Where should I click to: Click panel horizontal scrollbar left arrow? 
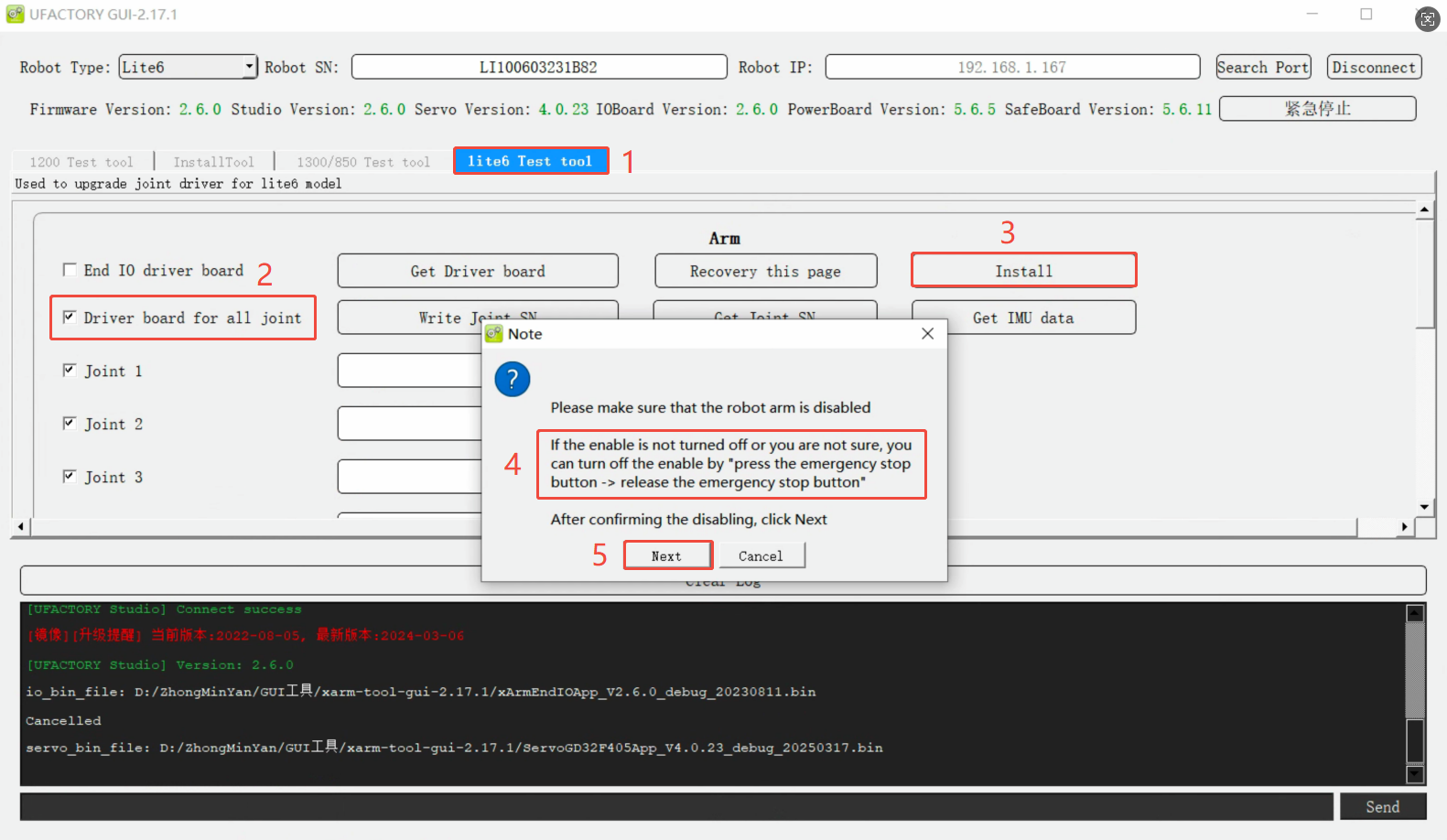[x=22, y=527]
